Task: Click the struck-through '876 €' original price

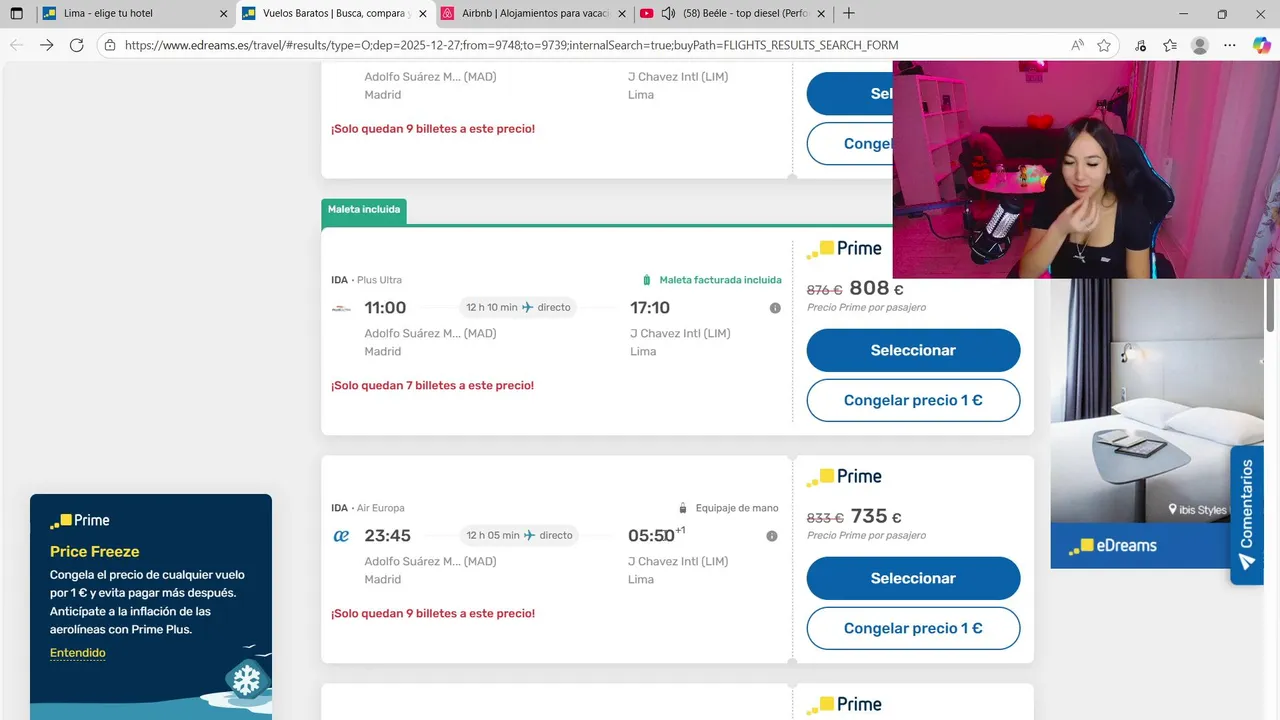Action: (825, 290)
